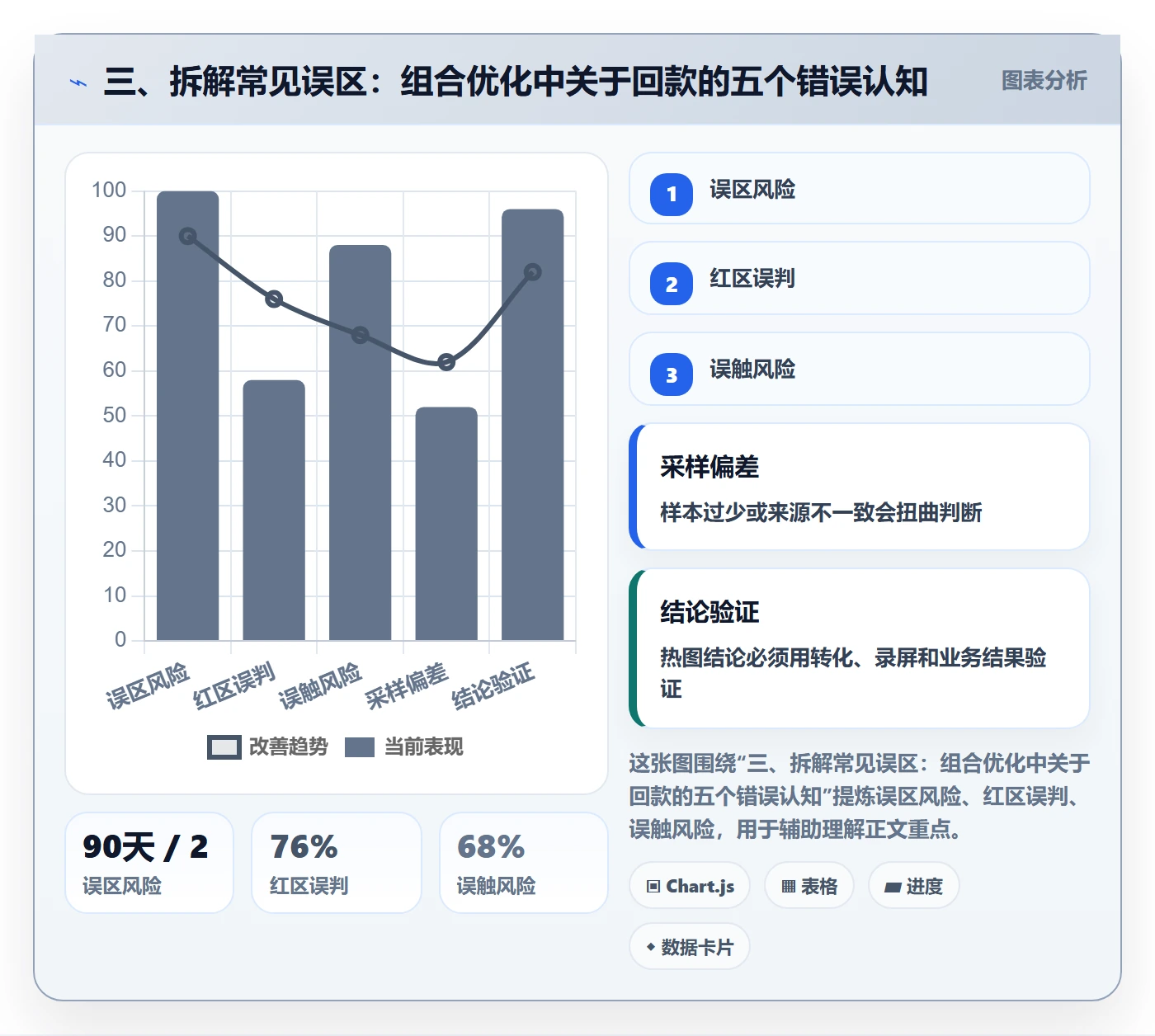
Task: Click the diamond icon in the 数据卡片 tag
Action: coord(651,947)
